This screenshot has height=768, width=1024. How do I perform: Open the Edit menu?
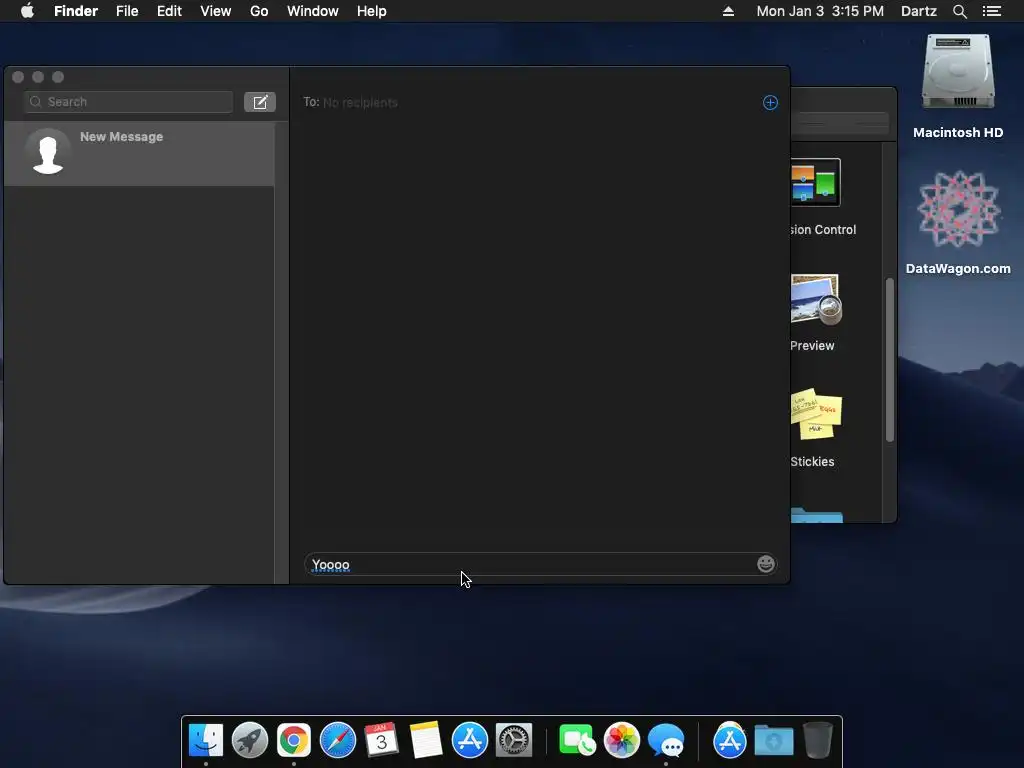(169, 11)
